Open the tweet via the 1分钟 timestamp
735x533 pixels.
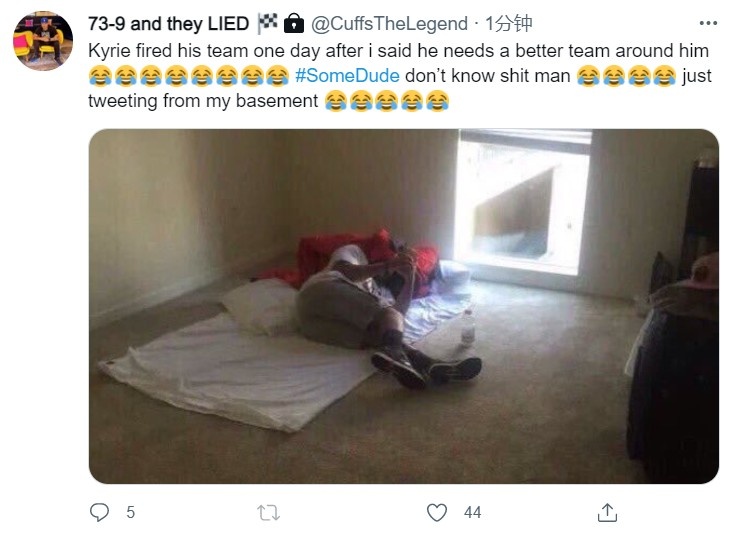509,23
